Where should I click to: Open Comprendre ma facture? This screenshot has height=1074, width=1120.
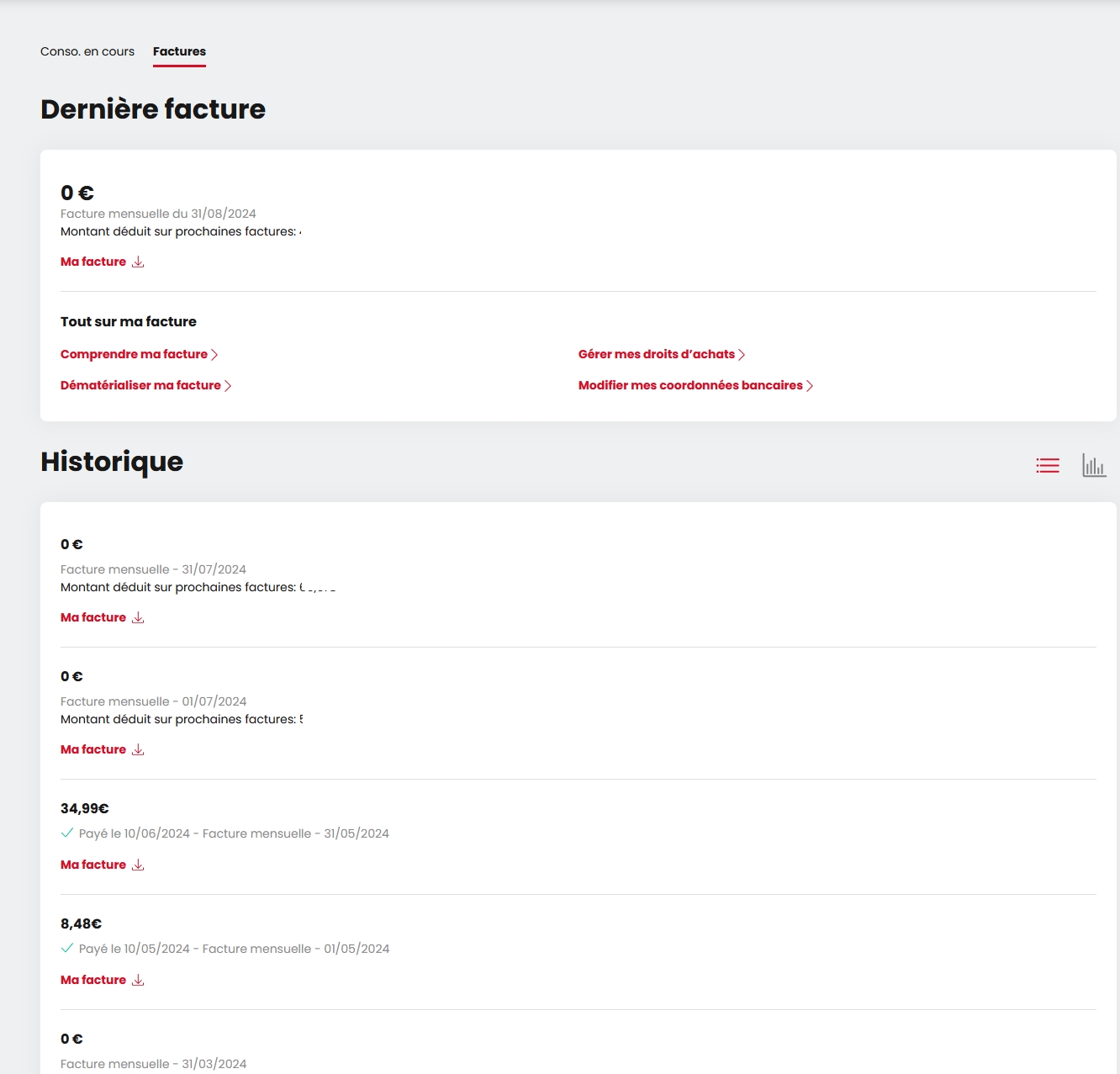134,354
